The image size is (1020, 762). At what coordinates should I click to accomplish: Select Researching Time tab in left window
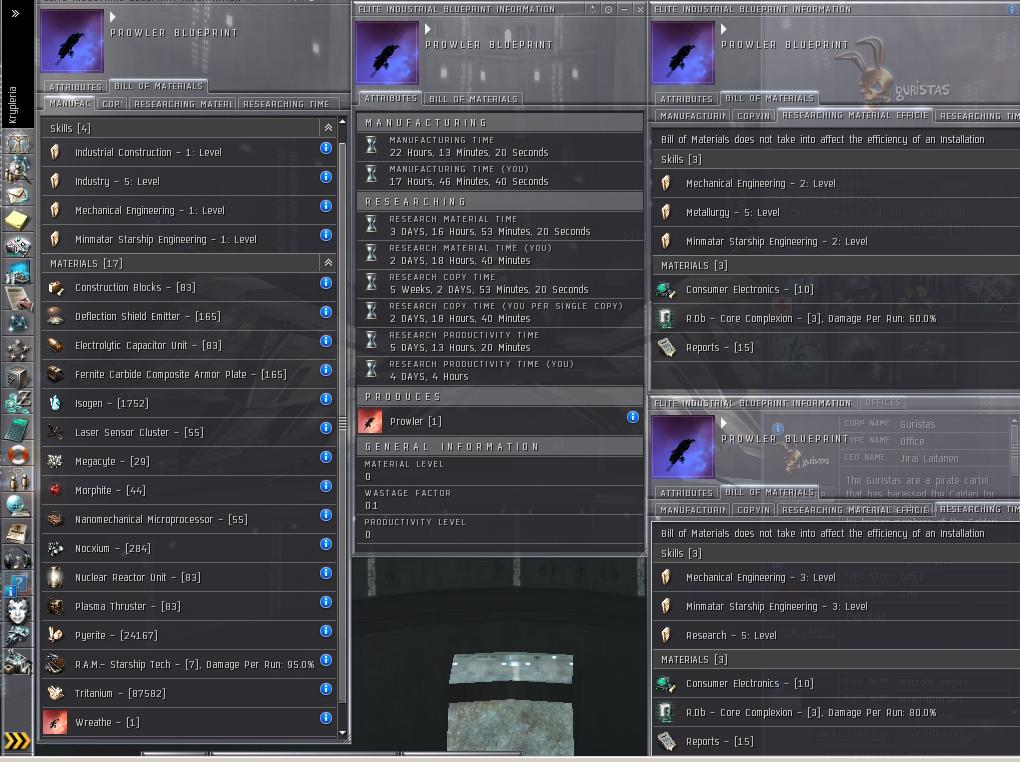coord(287,104)
